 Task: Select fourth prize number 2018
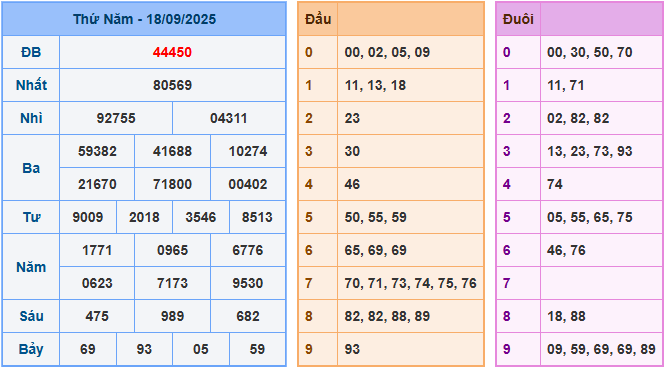(x=144, y=218)
